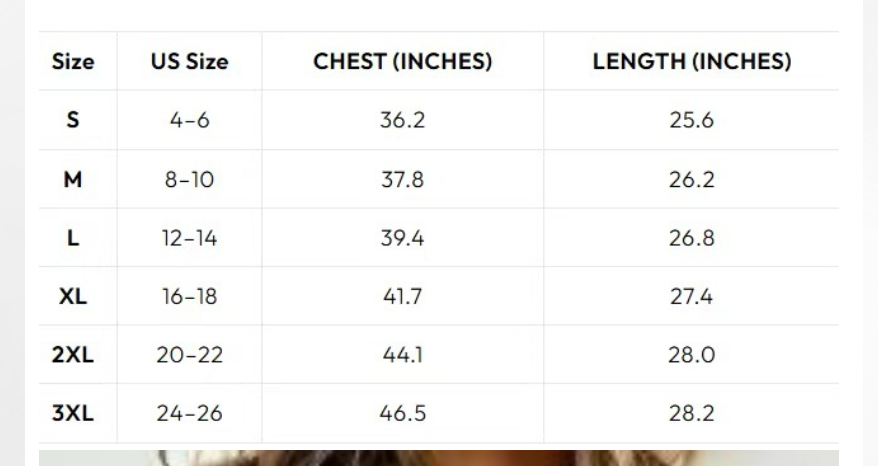
Task: Select the XL size row label
Action: point(73,296)
